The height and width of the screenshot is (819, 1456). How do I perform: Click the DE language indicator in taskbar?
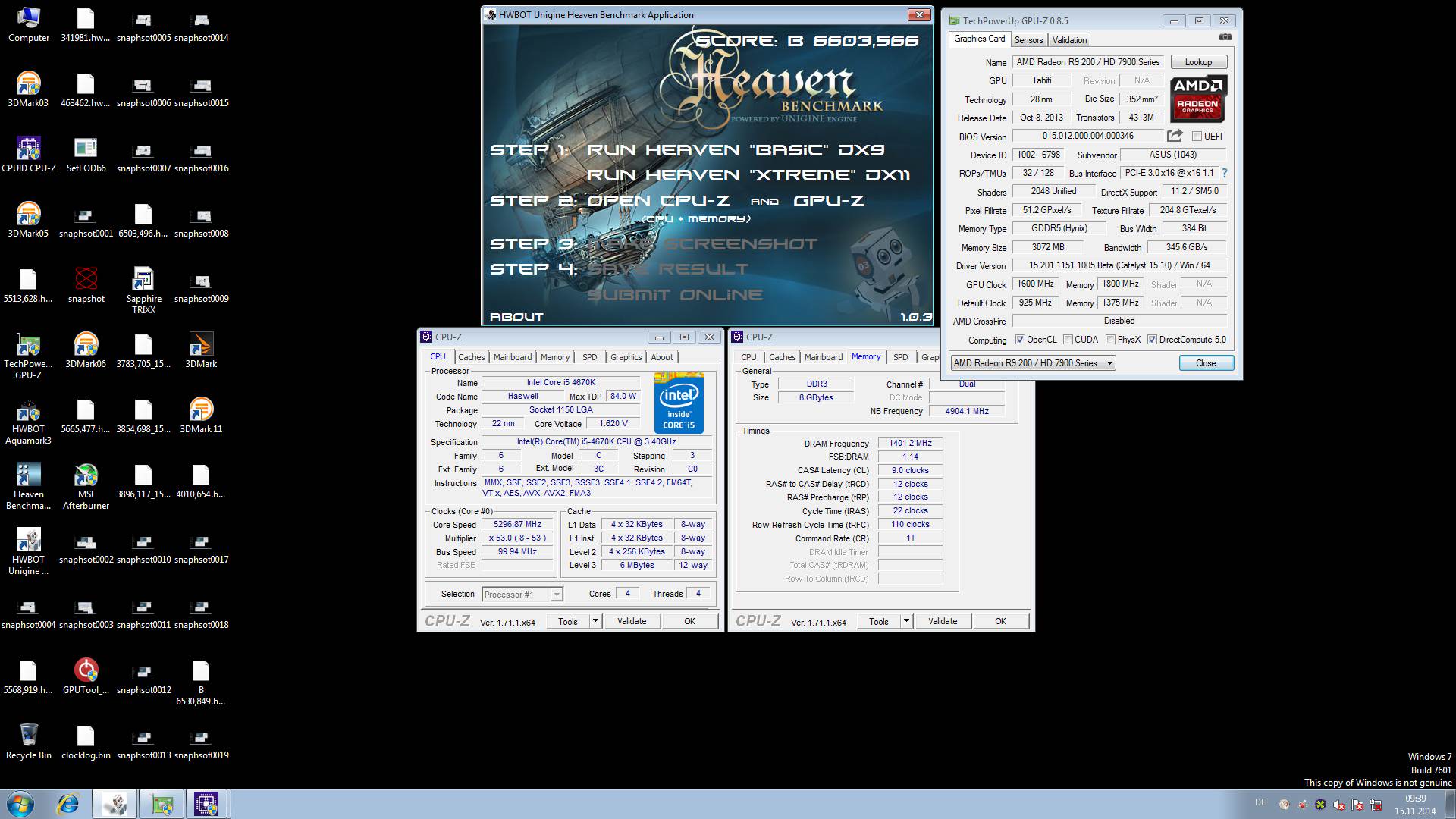1260,802
